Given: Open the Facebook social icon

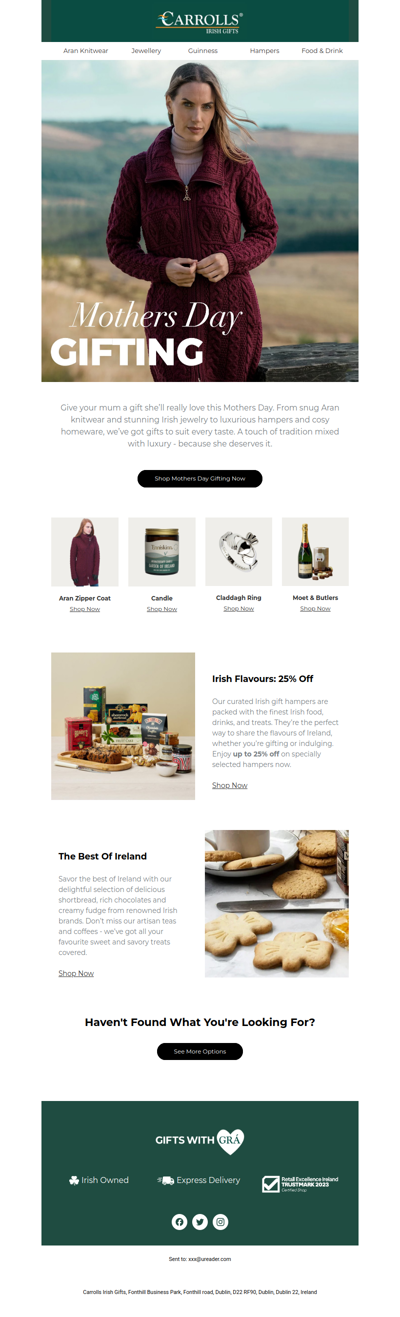Looking at the screenshot, I should click(x=179, y=1222).
